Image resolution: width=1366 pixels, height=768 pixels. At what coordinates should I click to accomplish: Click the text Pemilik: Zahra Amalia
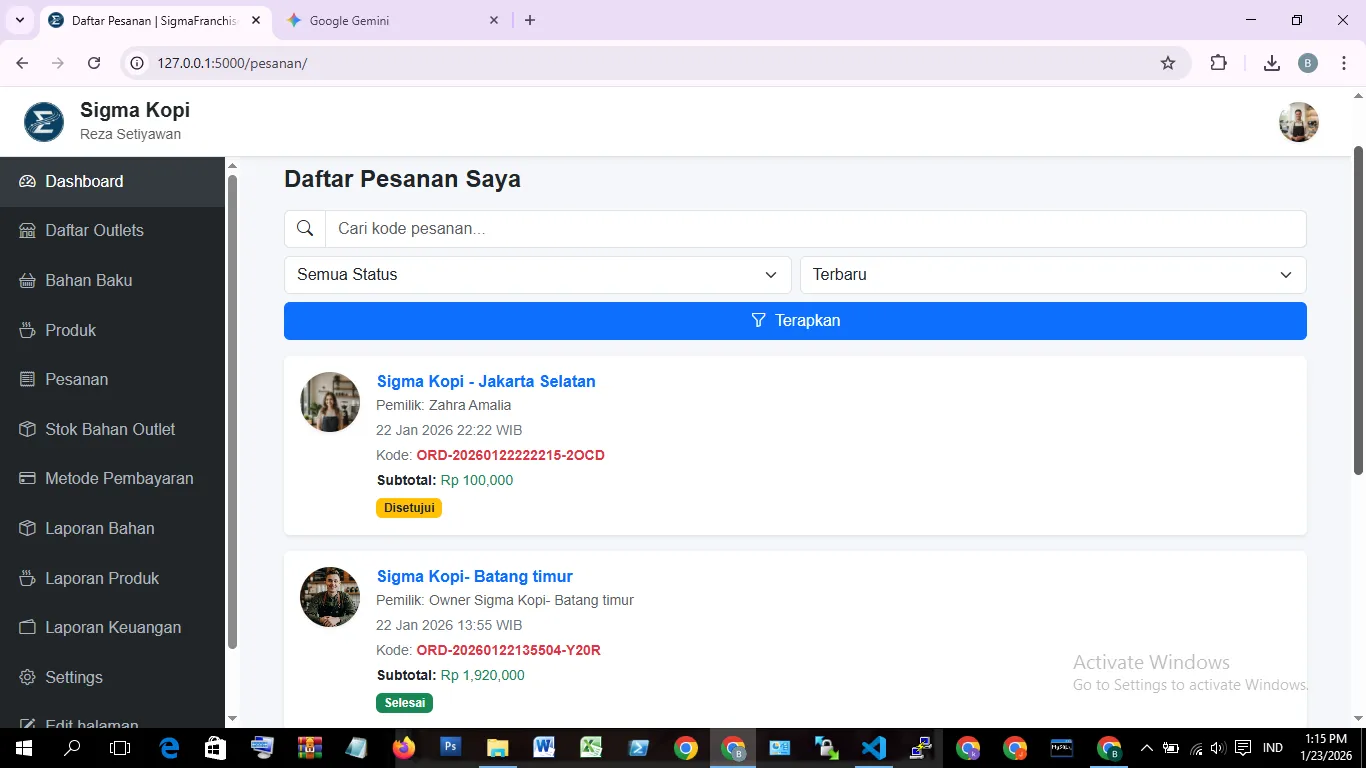[444, 405]
